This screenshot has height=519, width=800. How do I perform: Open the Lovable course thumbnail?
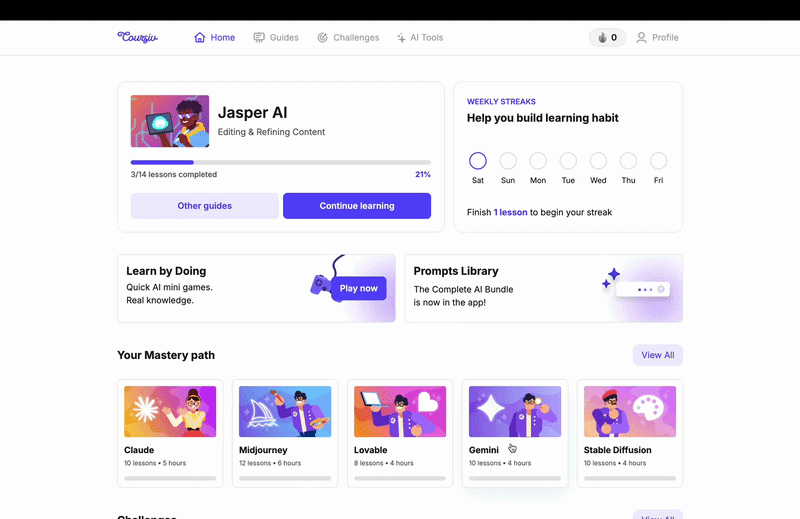(400, 411)
